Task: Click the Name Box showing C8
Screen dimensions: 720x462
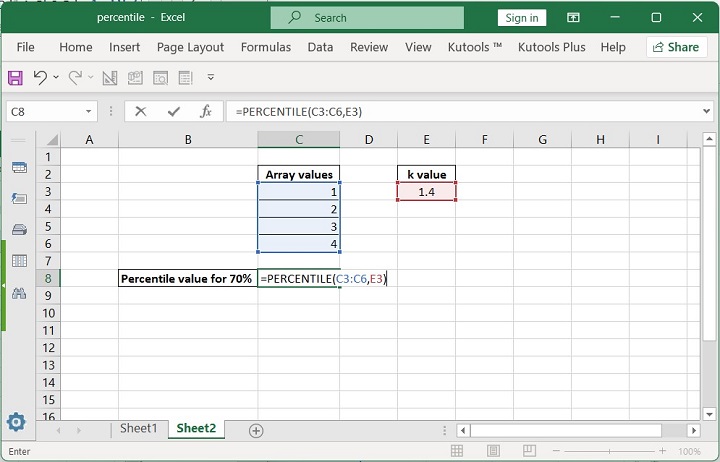Action: tap(45, 112)
